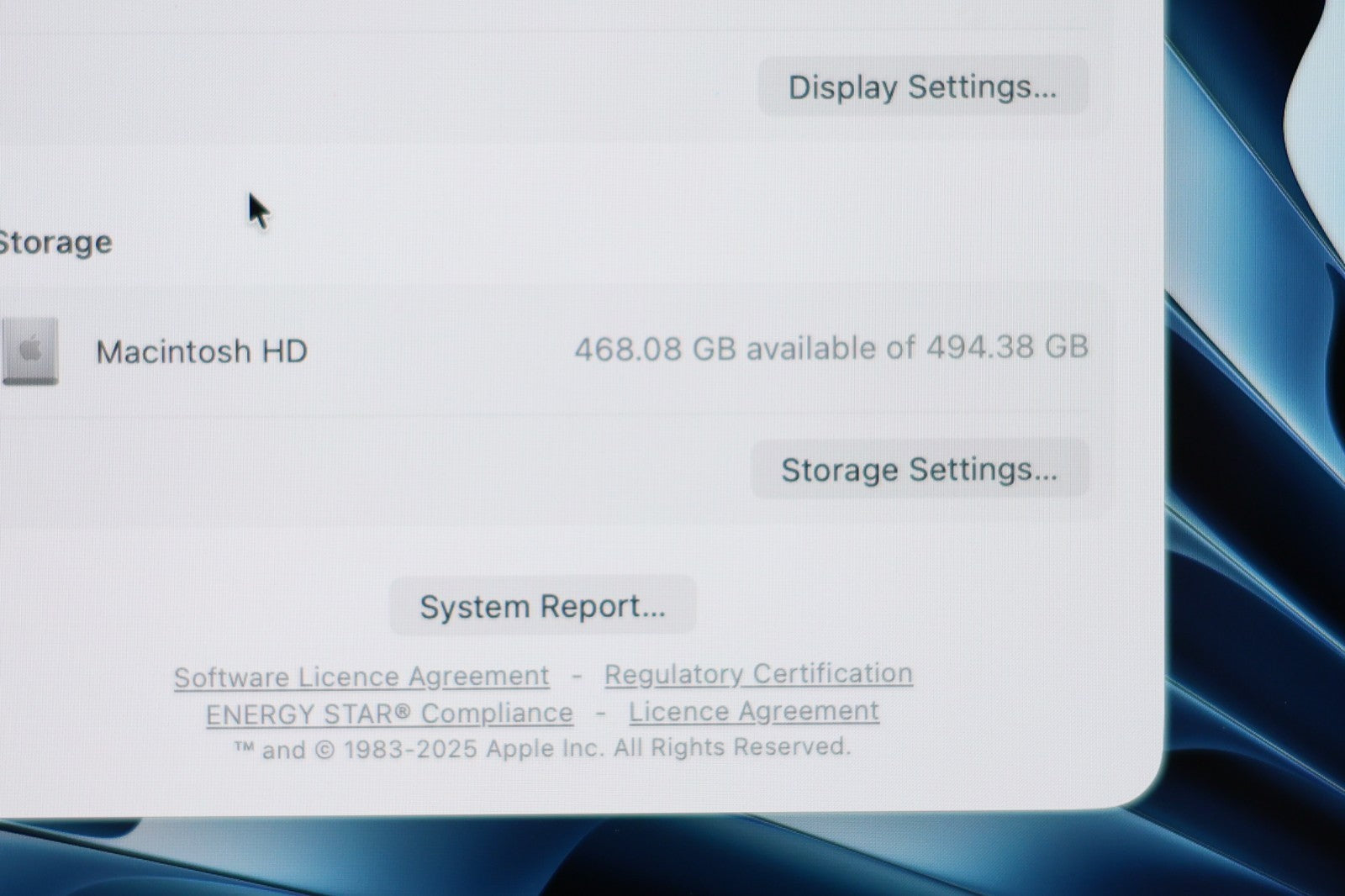
Task: View ENERGY STAR Compliance information
Action: pos(389,714)
